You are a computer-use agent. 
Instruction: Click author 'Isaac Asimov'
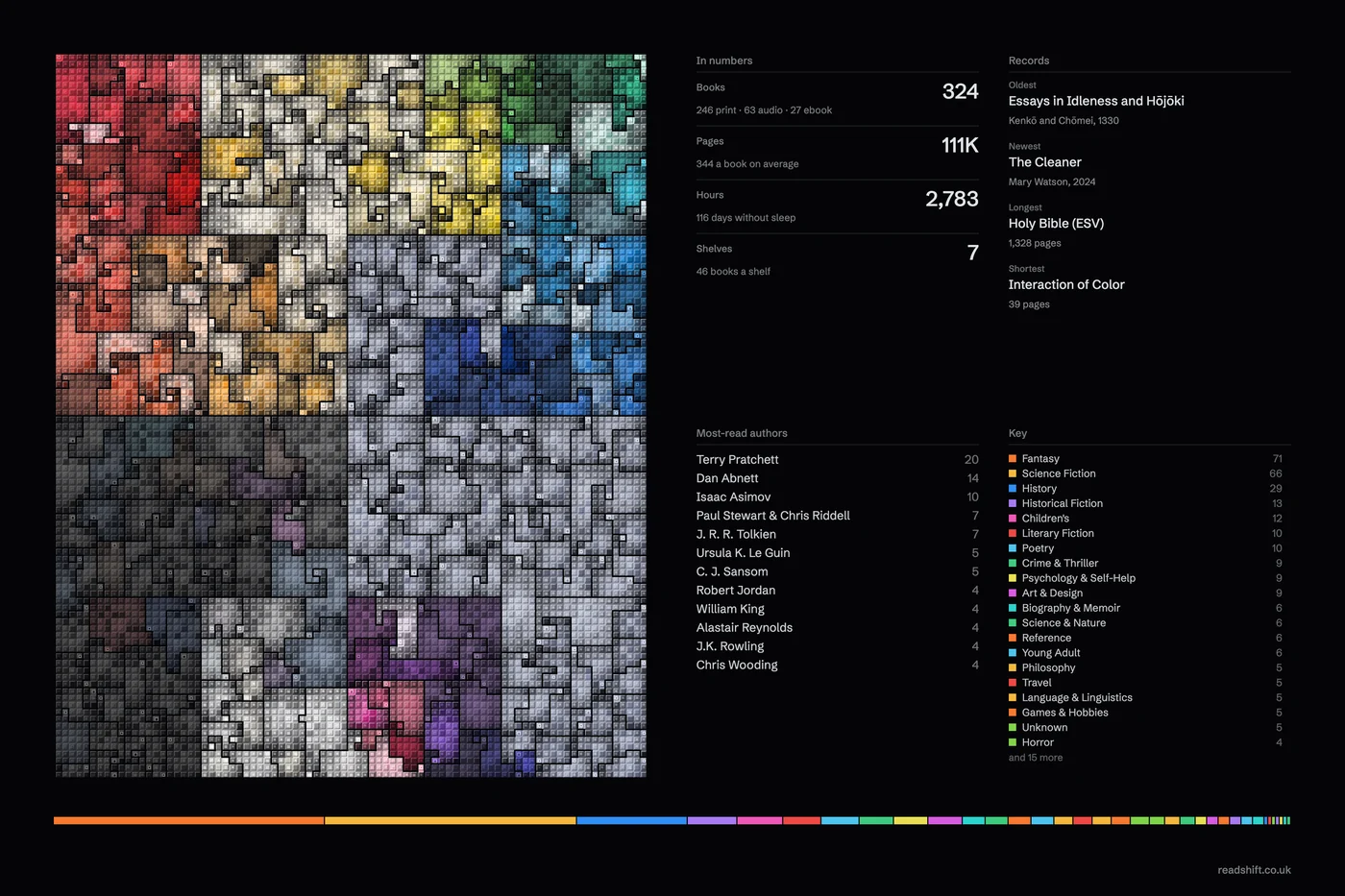coord(733,497)
